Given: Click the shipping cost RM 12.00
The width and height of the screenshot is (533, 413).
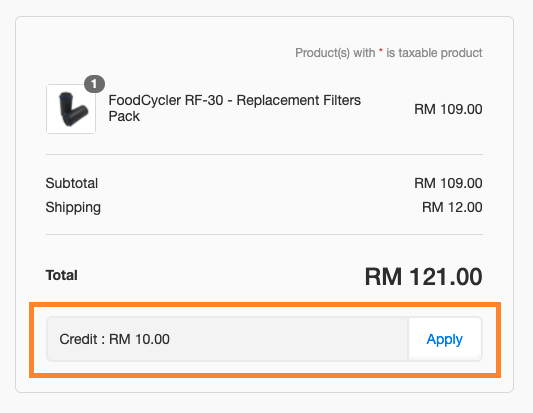Looking at the screenshot, I should pyautogui.click(x=452, y=207).
